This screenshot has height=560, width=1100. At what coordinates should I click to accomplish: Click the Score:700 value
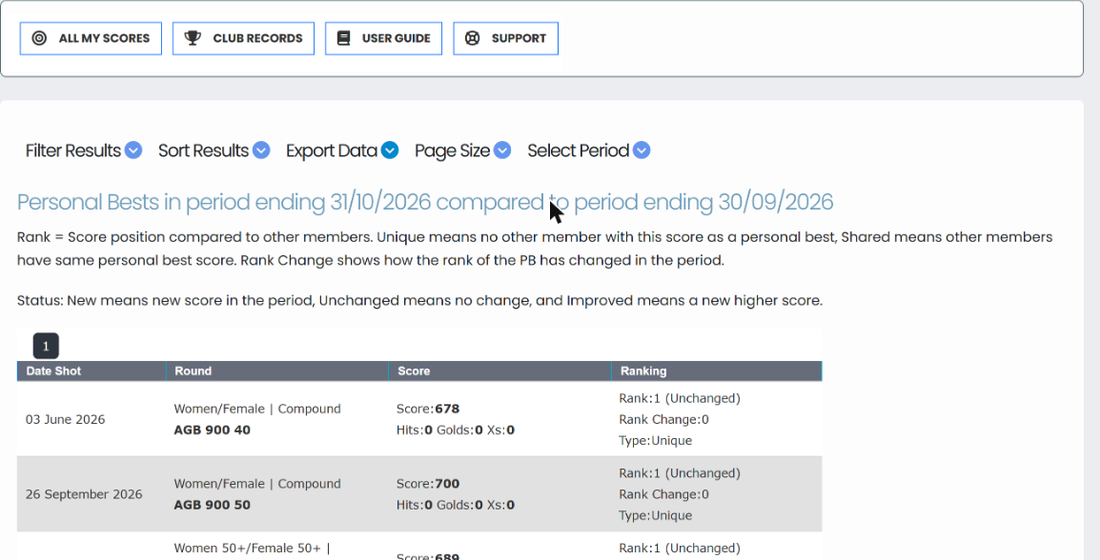click(x=428, y=484)
